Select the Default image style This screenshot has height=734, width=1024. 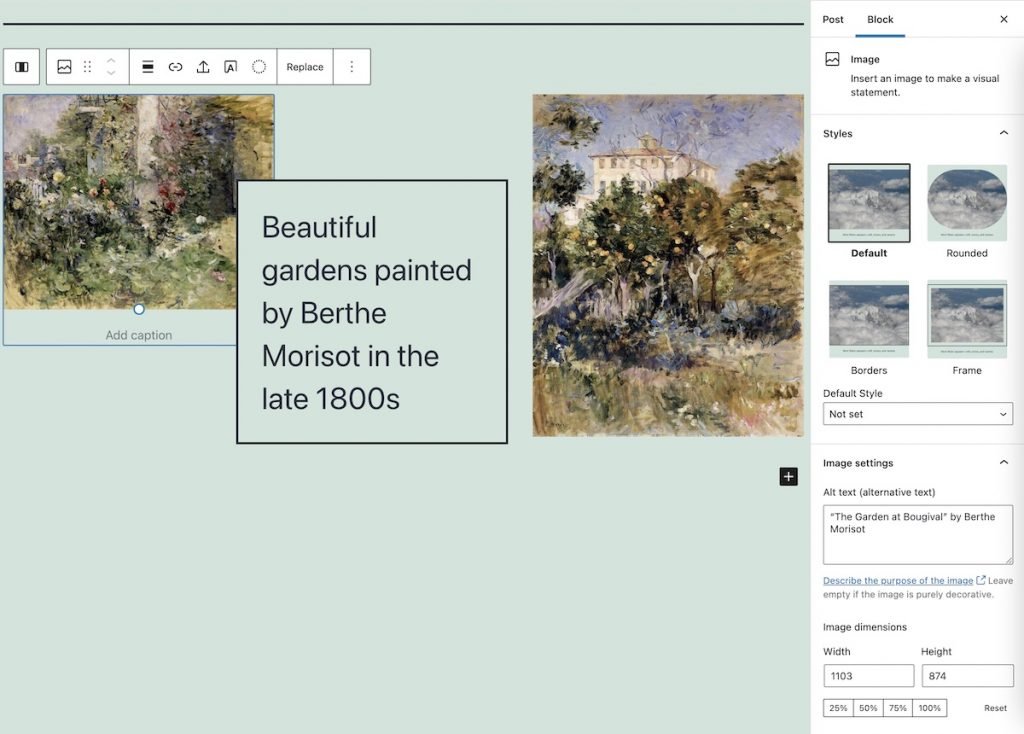pos(869,211)
